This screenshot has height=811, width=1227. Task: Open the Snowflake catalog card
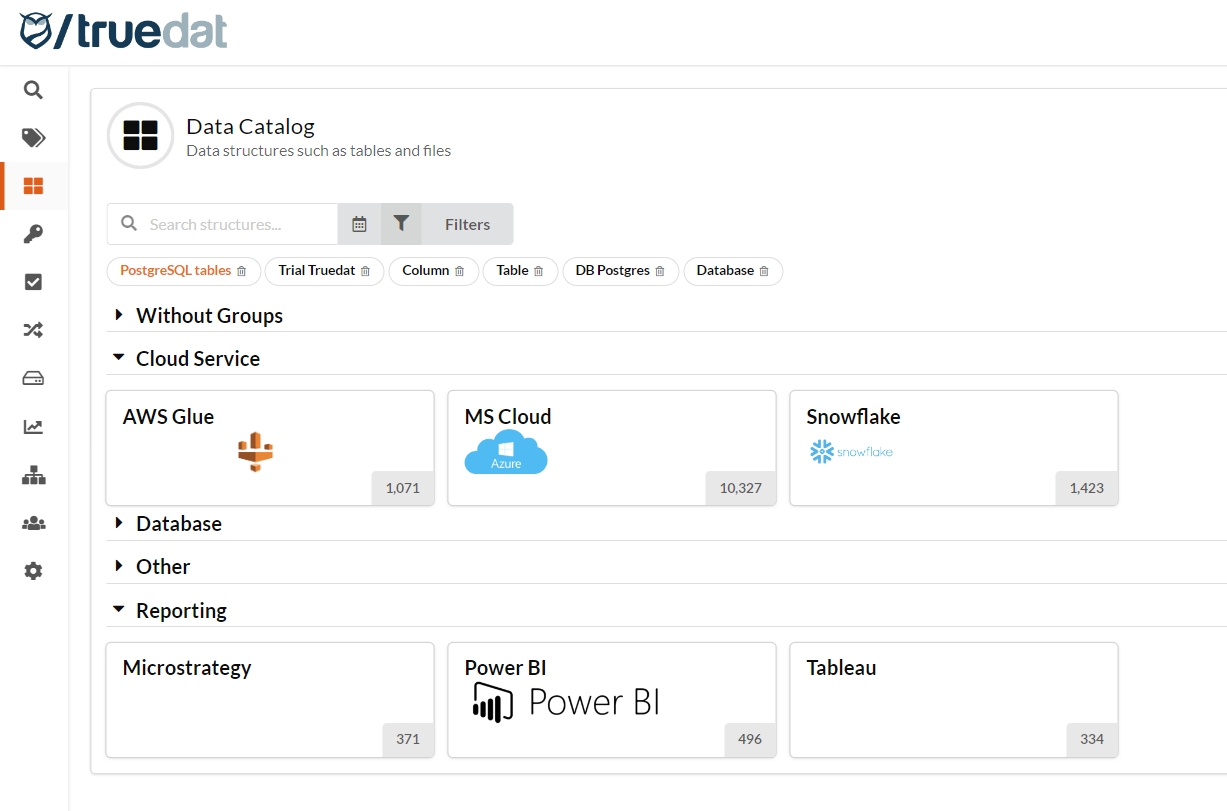point(953,447)
